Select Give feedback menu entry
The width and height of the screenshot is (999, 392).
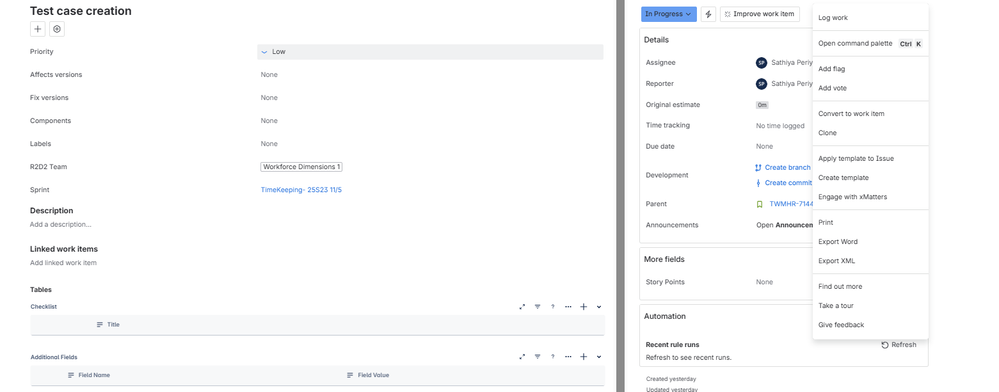pos(870,324)
